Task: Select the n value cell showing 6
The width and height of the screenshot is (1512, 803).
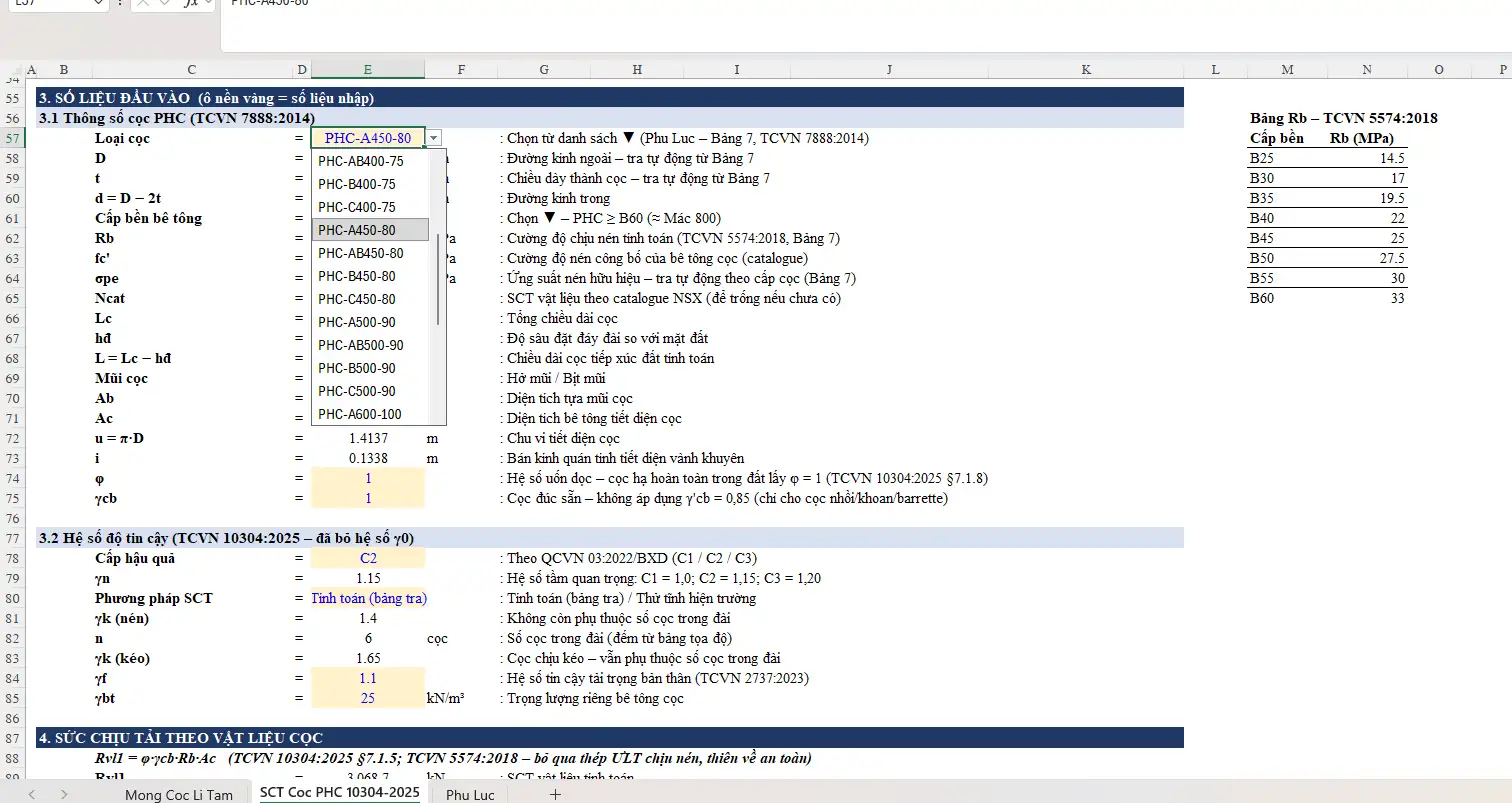Action: 368,638
